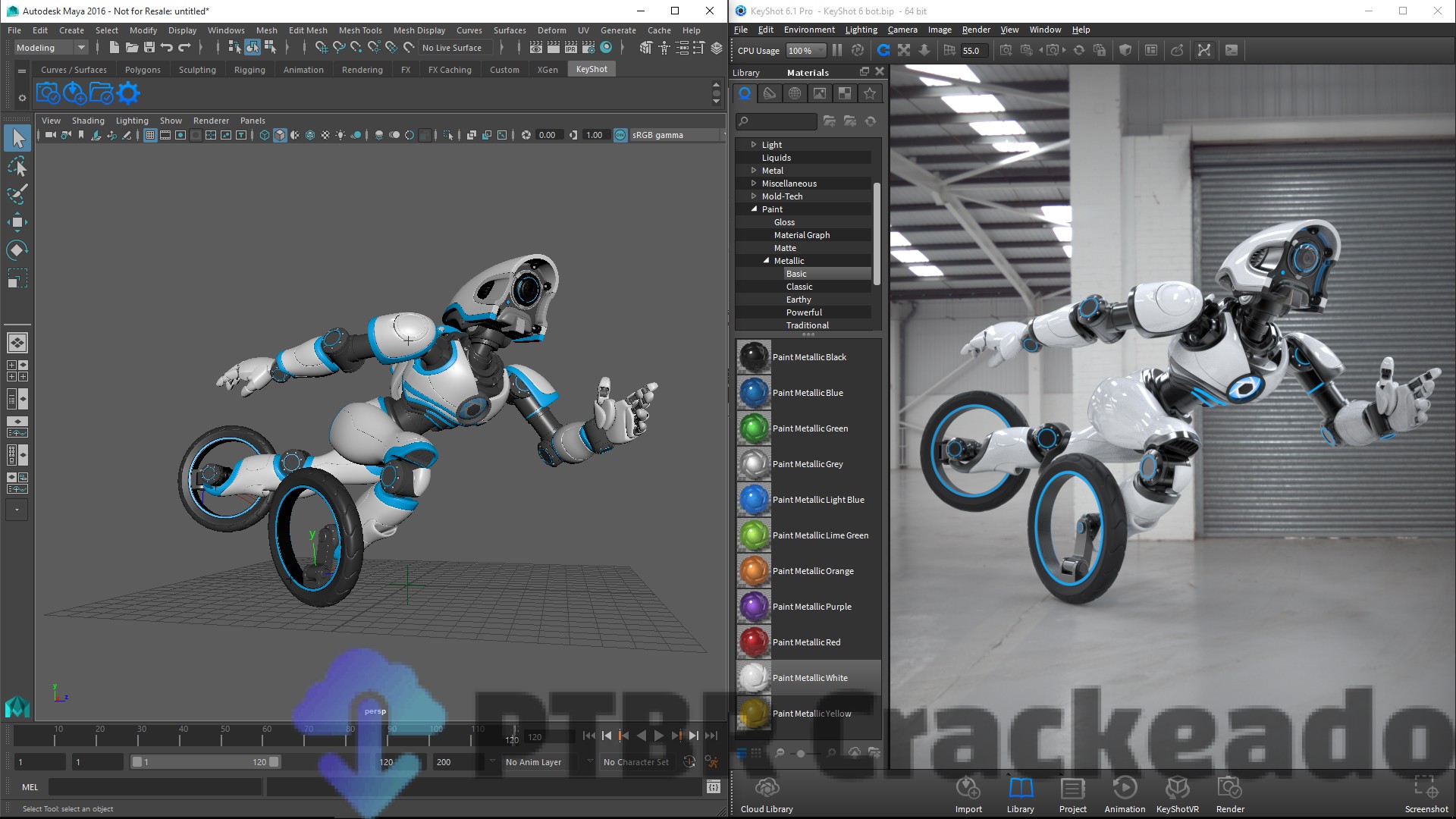
Task: Switch to Sculpting shelf tab
Action: [x=197, y=69]
